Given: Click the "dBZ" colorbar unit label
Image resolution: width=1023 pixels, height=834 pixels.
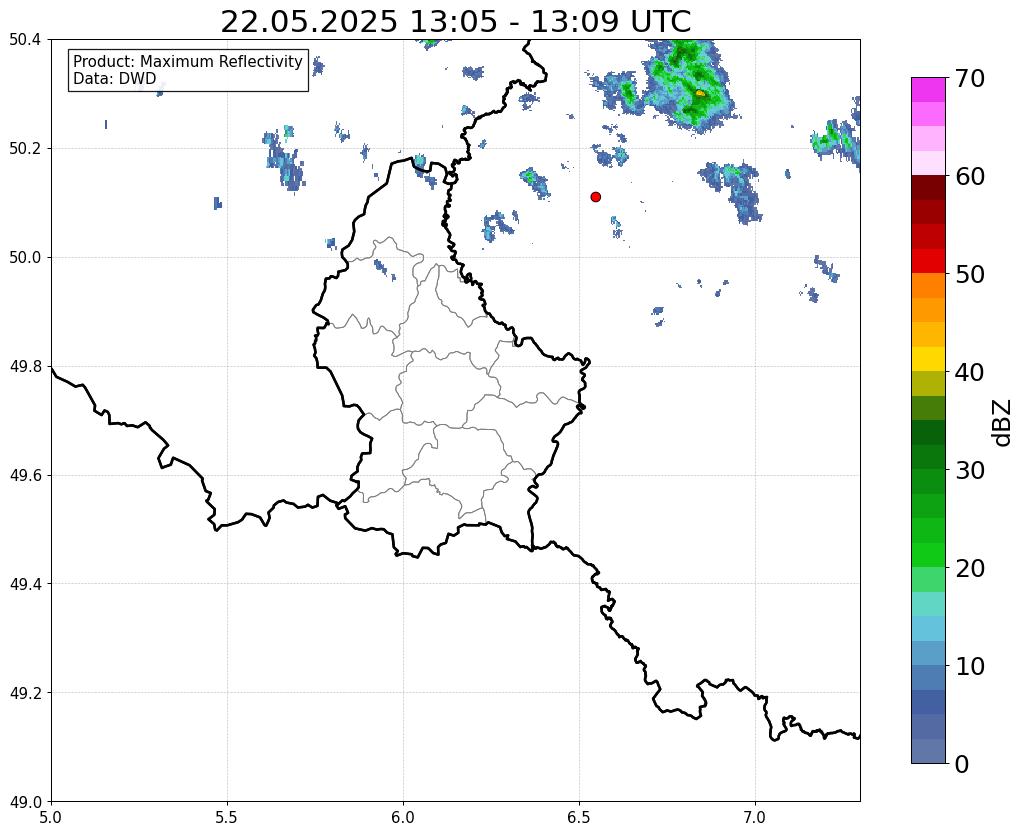Looking at the screenshot, I should coord(1003,423).
